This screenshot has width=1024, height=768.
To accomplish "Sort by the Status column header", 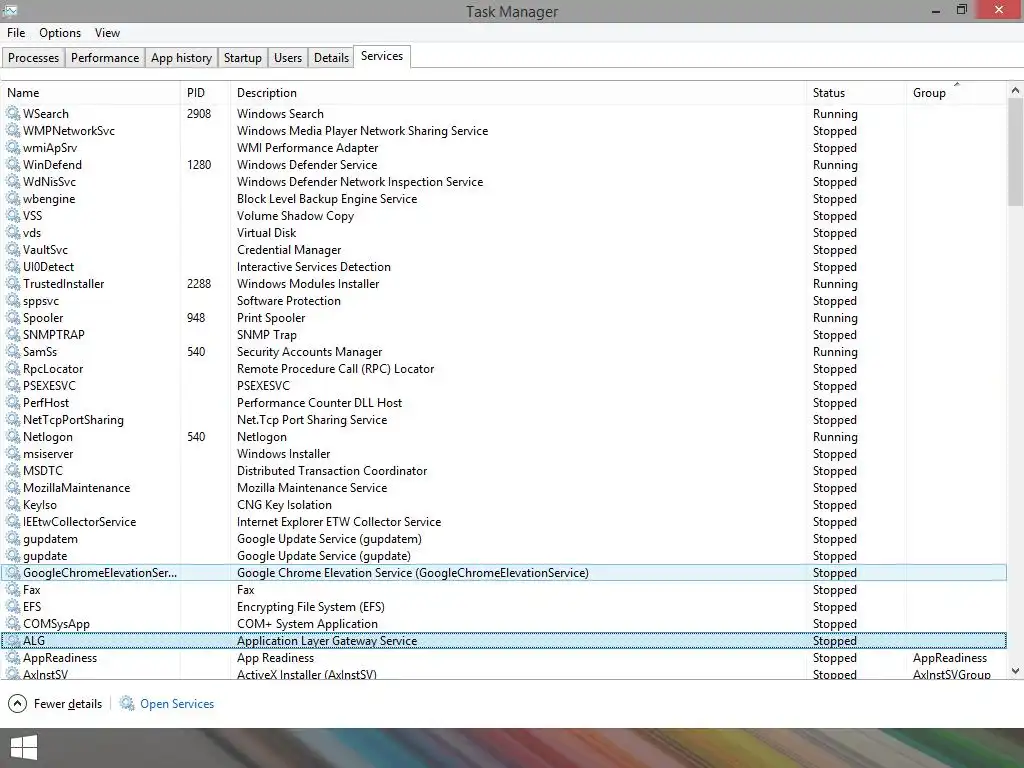I will point(856,93).
